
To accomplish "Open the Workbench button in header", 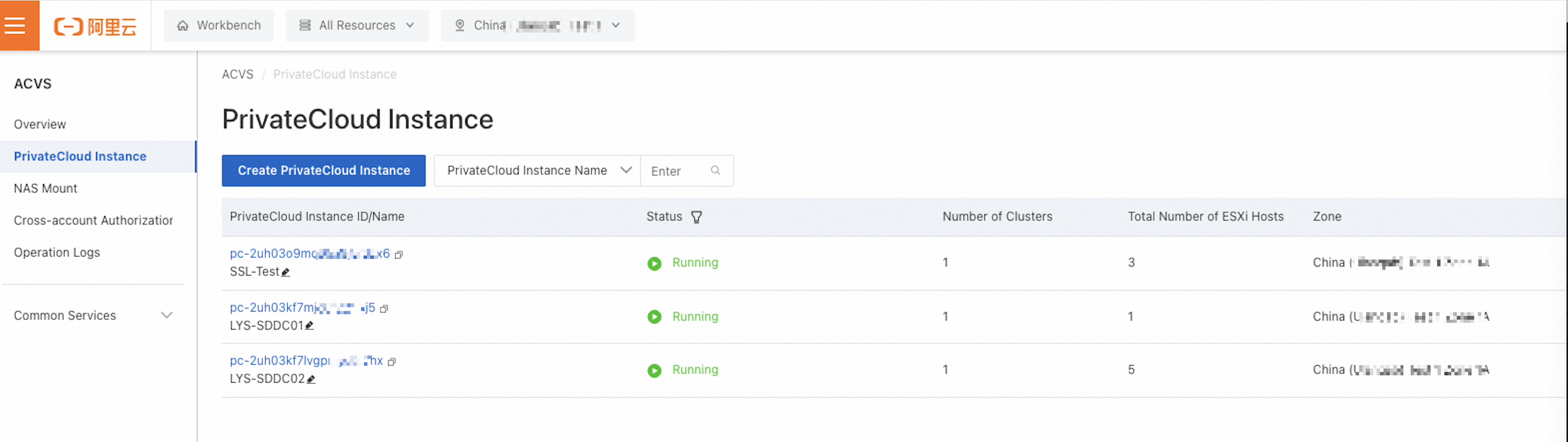I will 219,26.
